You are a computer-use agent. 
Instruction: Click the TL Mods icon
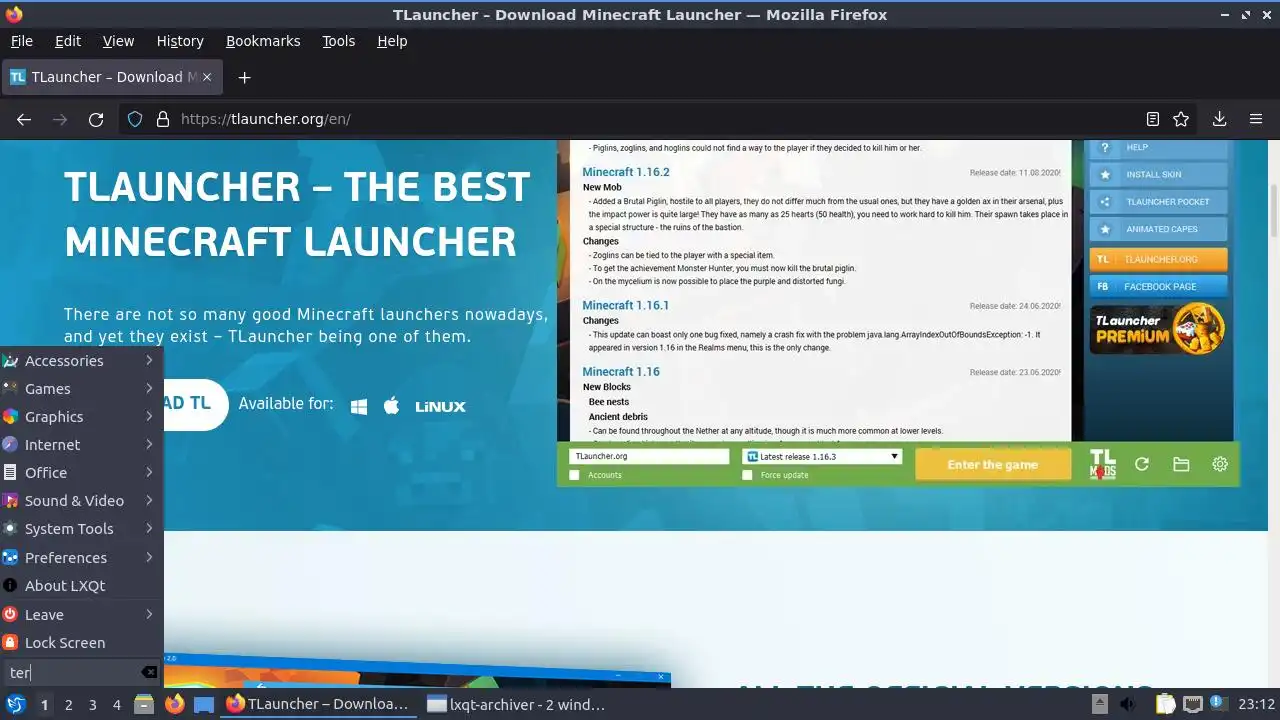tap(1103, 464)
